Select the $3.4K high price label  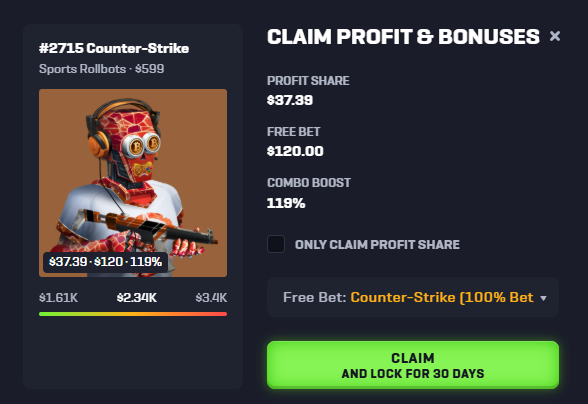point(211,298)
